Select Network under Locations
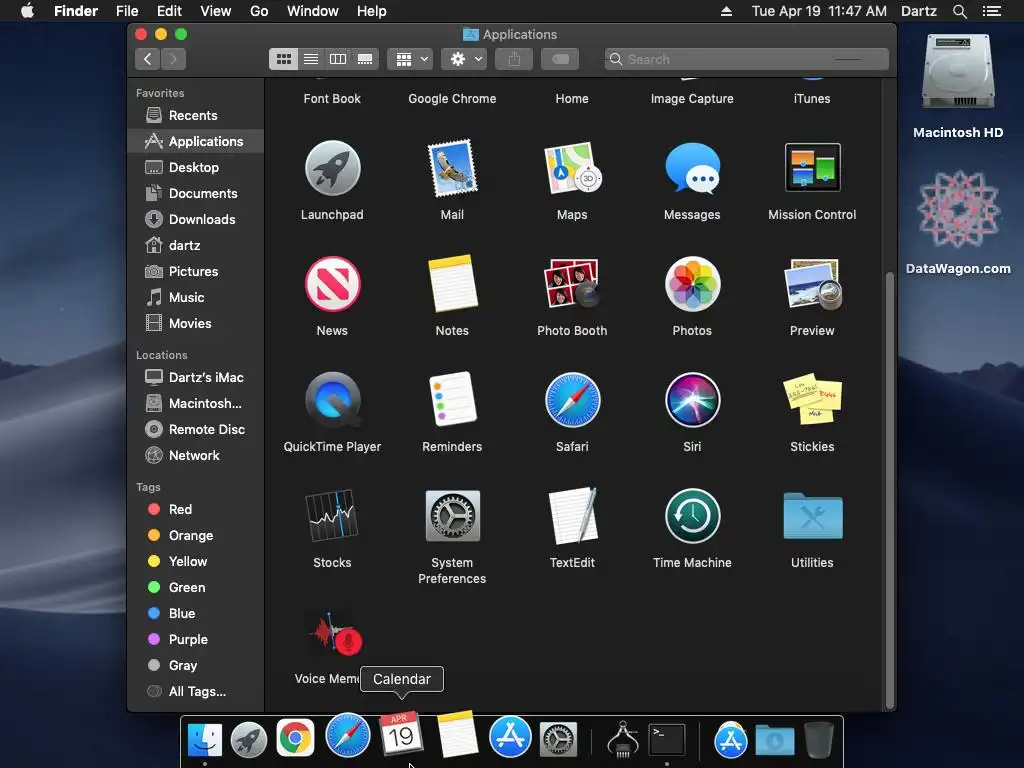 [x=195, y=456]
